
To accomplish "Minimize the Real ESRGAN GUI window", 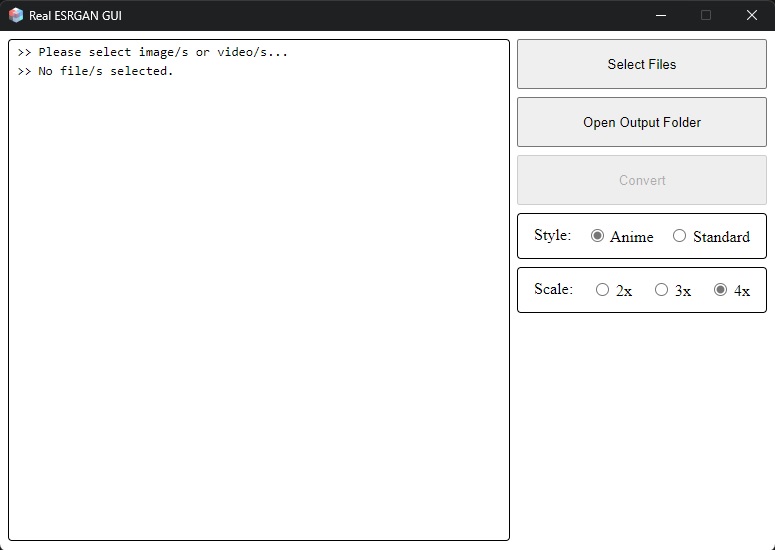I will click(661, 15).
